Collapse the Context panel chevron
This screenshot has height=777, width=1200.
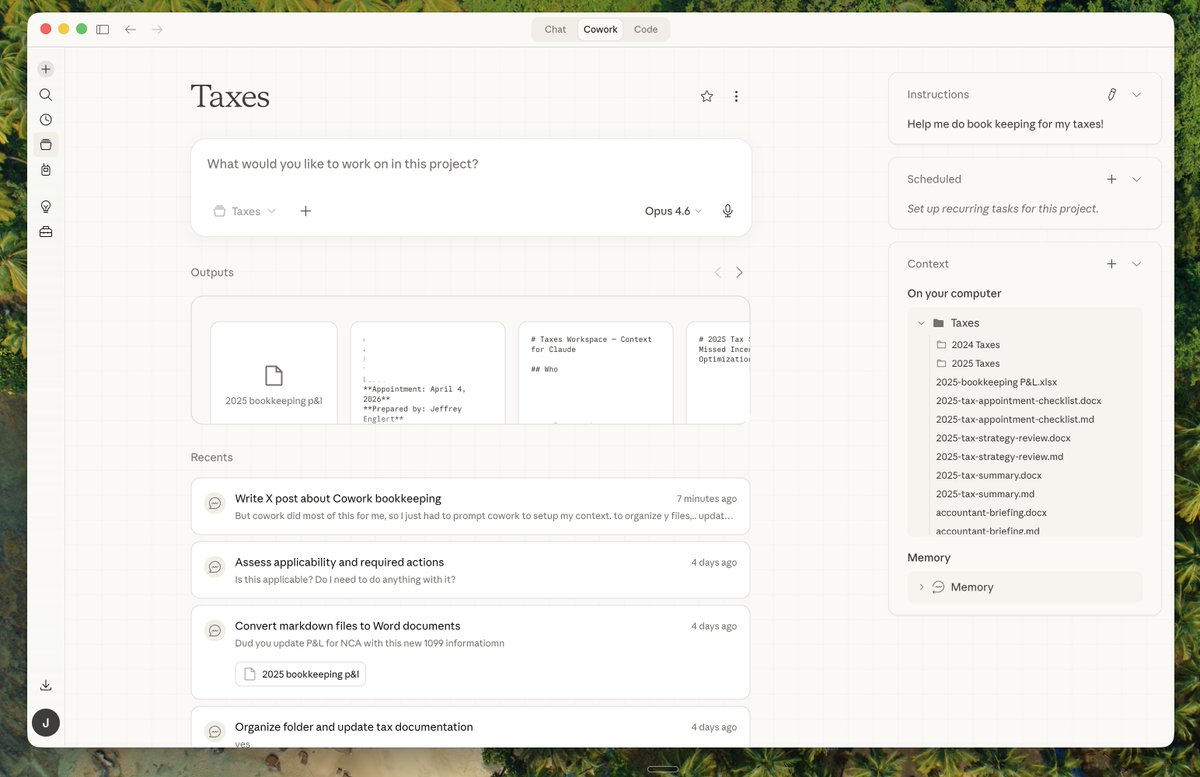(x=1136, y=264)
